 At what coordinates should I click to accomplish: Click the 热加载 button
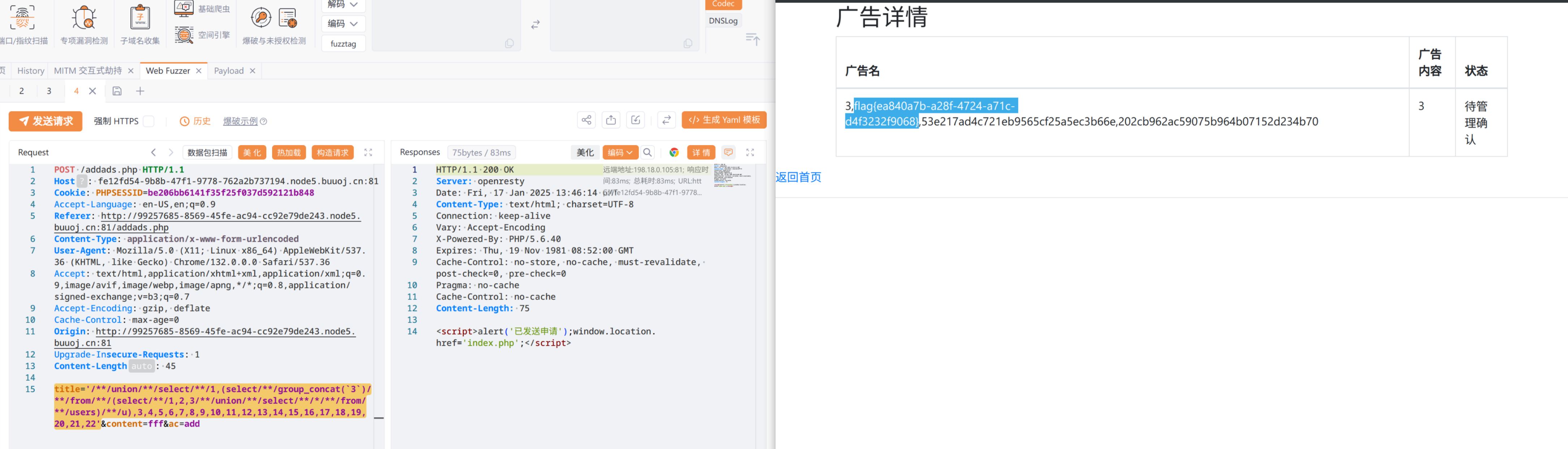pos(289,152)
